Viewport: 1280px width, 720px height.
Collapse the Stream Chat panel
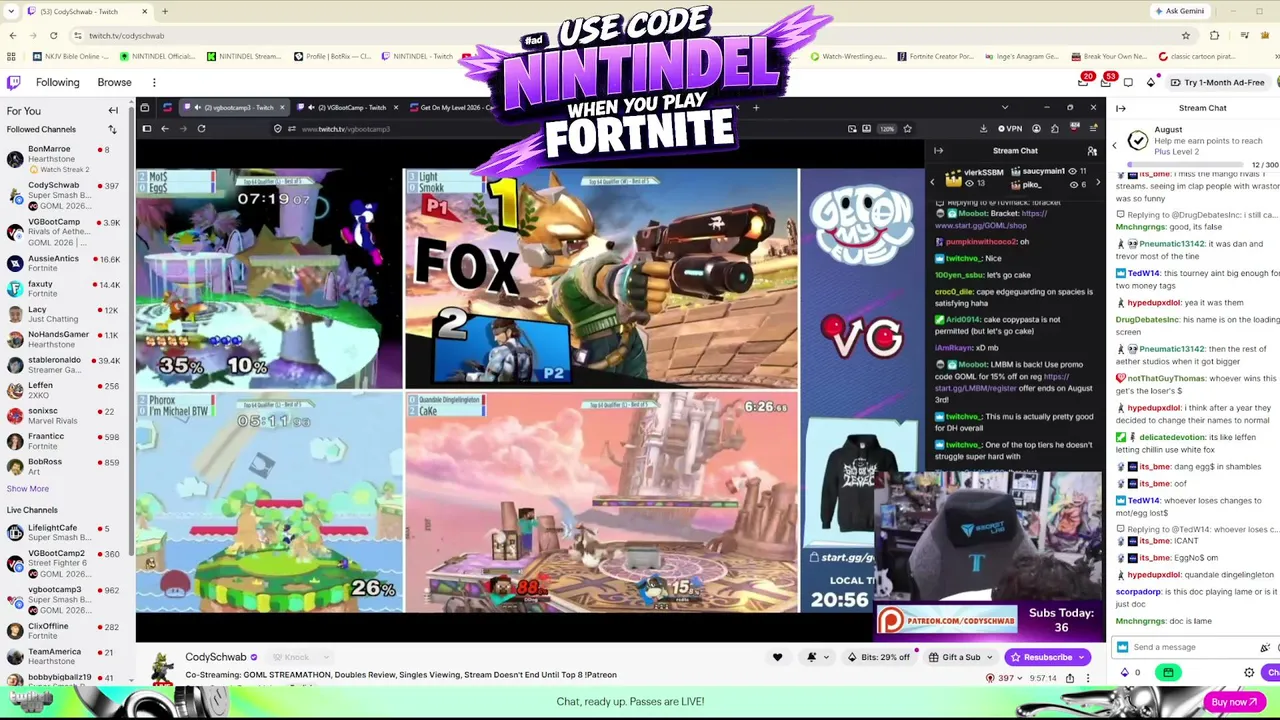[x=1121, y=108]
